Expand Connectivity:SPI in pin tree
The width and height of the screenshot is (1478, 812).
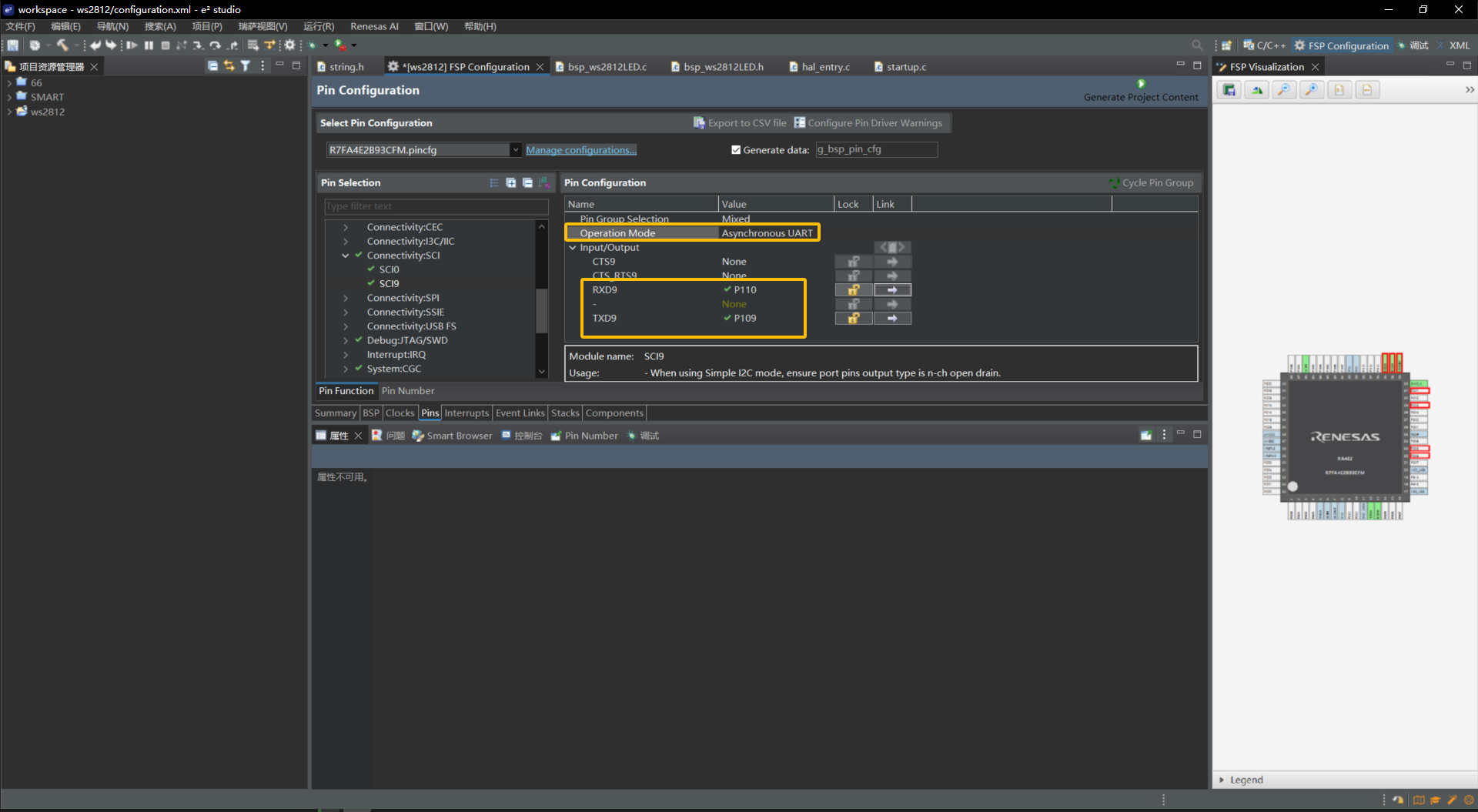(346, 298)
